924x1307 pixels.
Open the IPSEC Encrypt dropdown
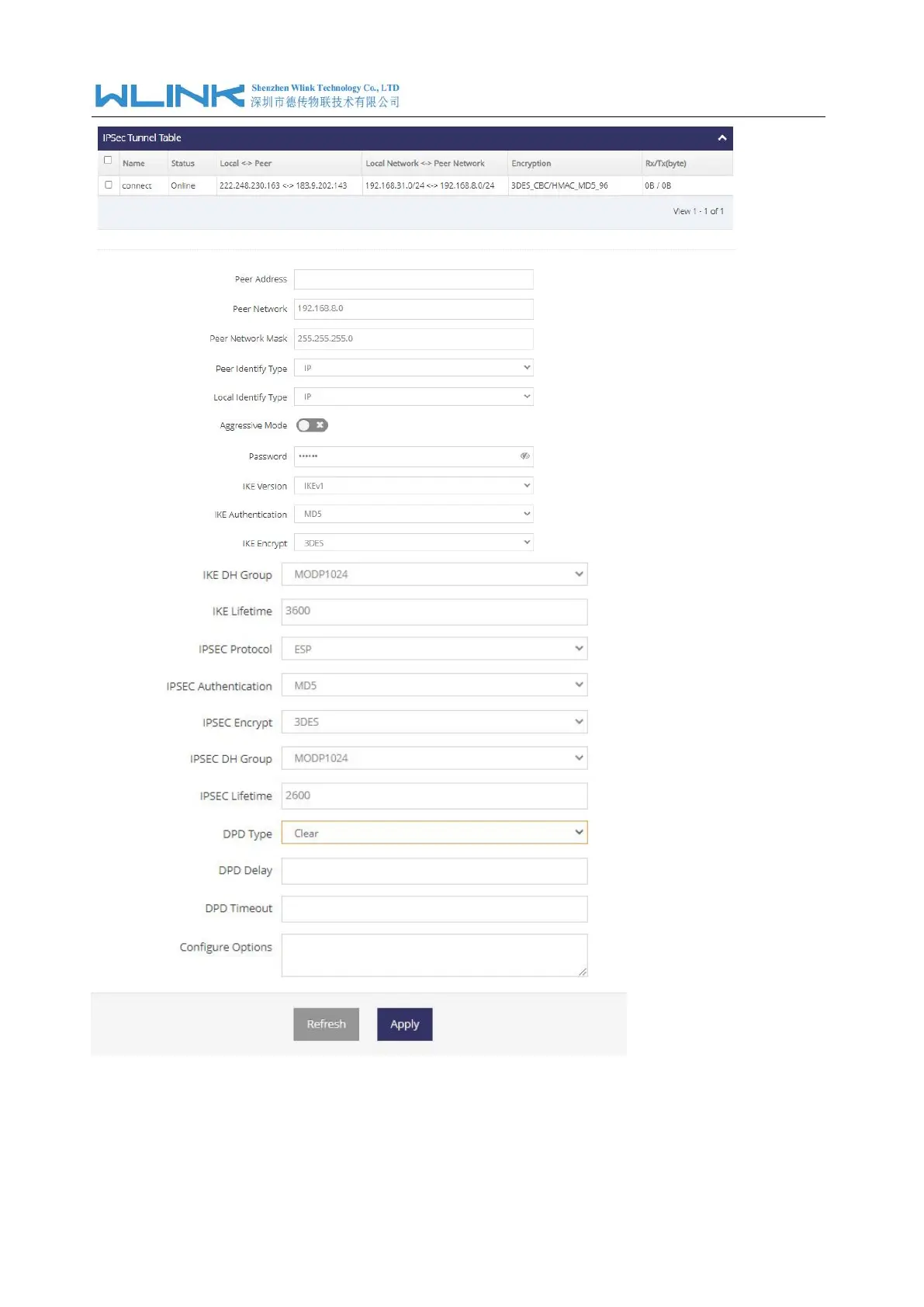click(434, 722)
